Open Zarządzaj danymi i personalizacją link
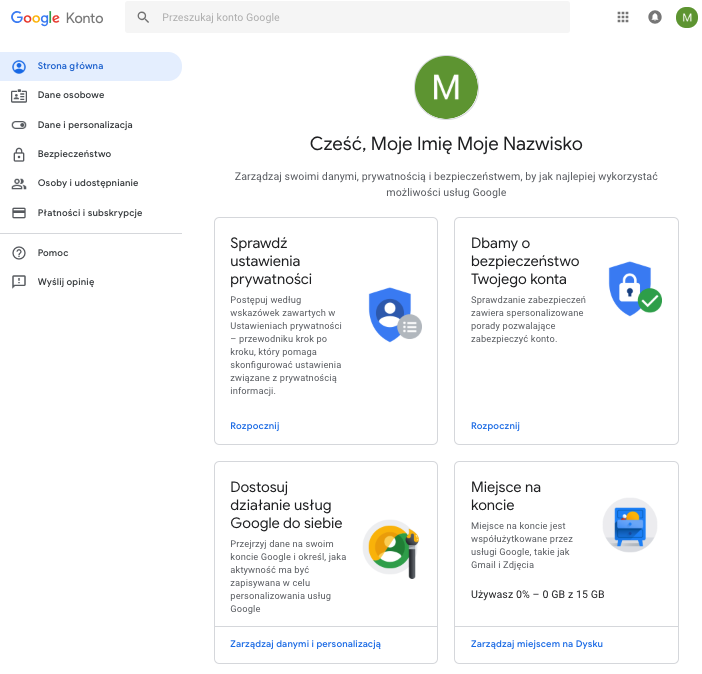Image resolution: width=702 pixels, height=674 pixels. pyautogui.click(x=305, y=644)
